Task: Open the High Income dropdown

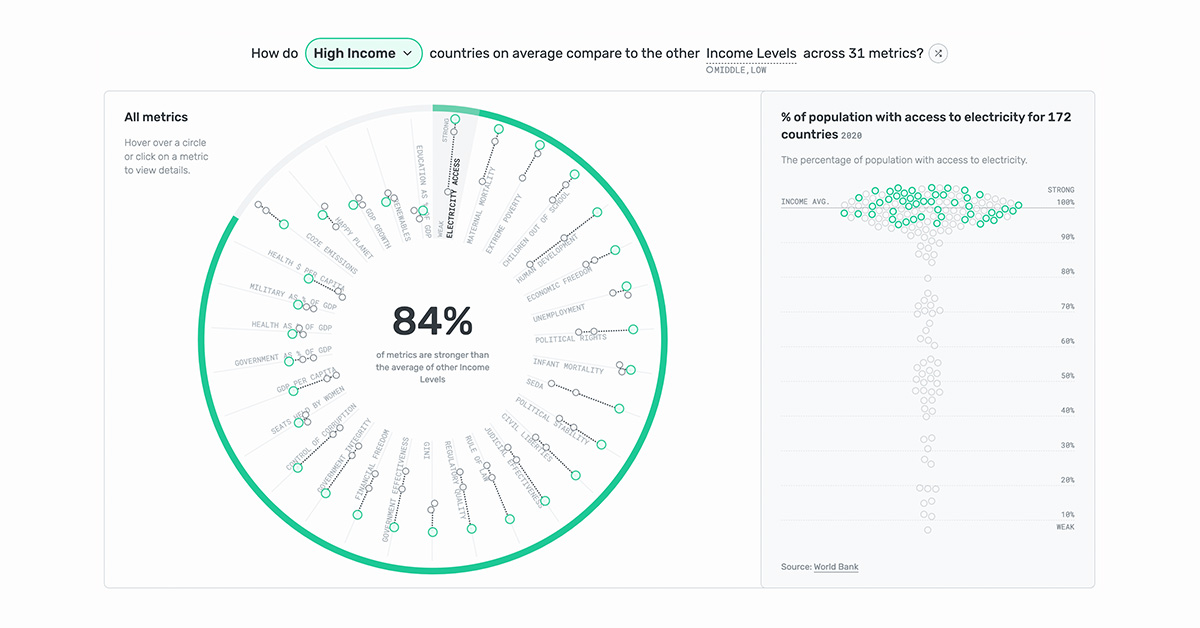Action: click(363, 53)
